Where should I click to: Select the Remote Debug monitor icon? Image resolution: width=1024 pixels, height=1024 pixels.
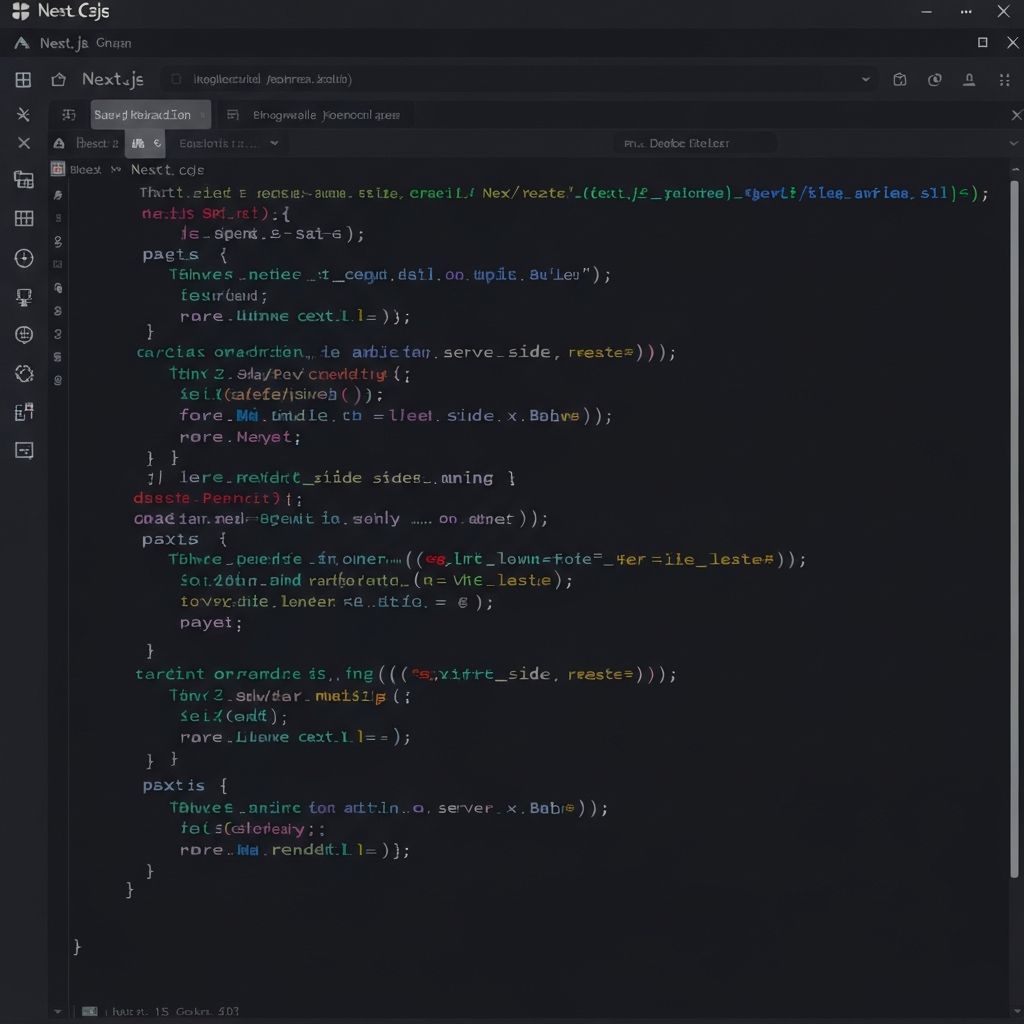23,296
